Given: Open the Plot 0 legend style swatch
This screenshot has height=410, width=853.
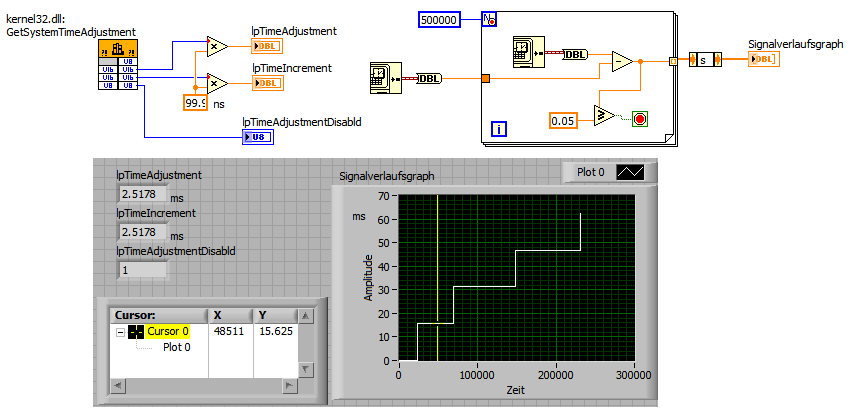Looking at the screenshot, I should pos(630,172).
